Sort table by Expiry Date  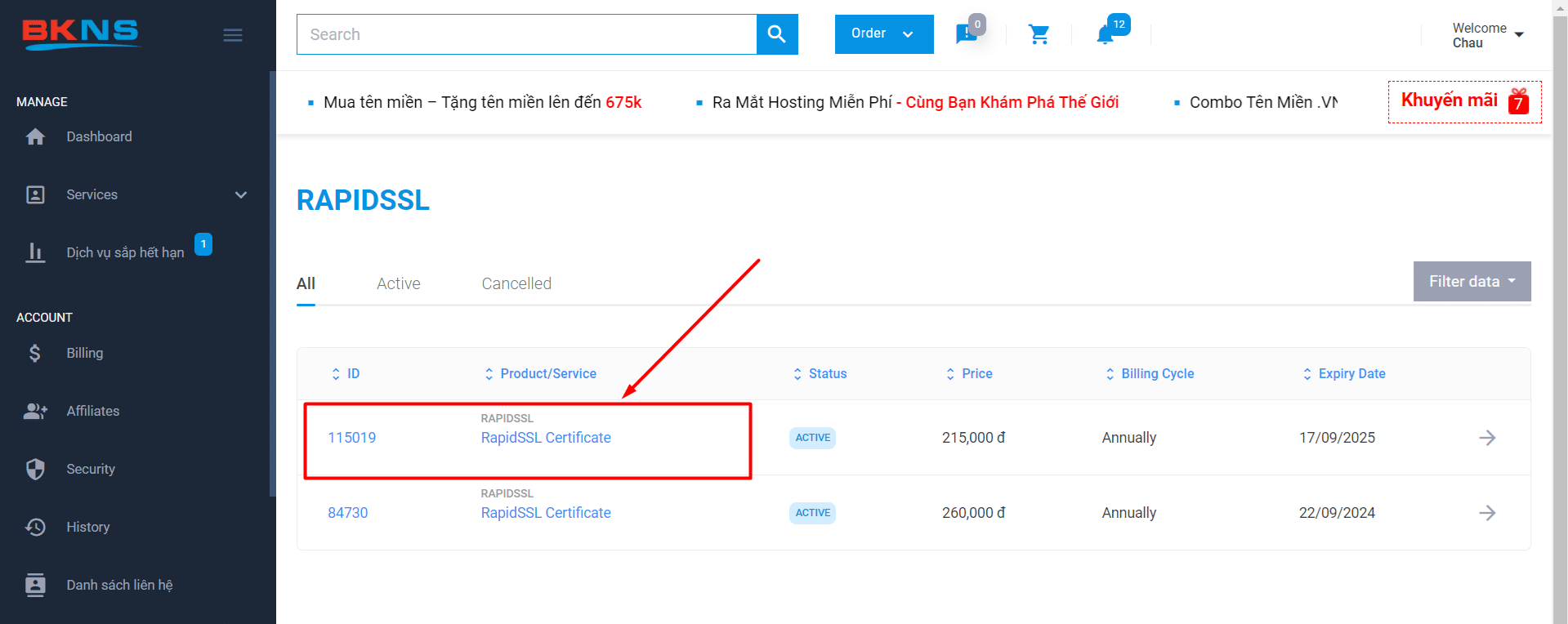point(1343,373)
